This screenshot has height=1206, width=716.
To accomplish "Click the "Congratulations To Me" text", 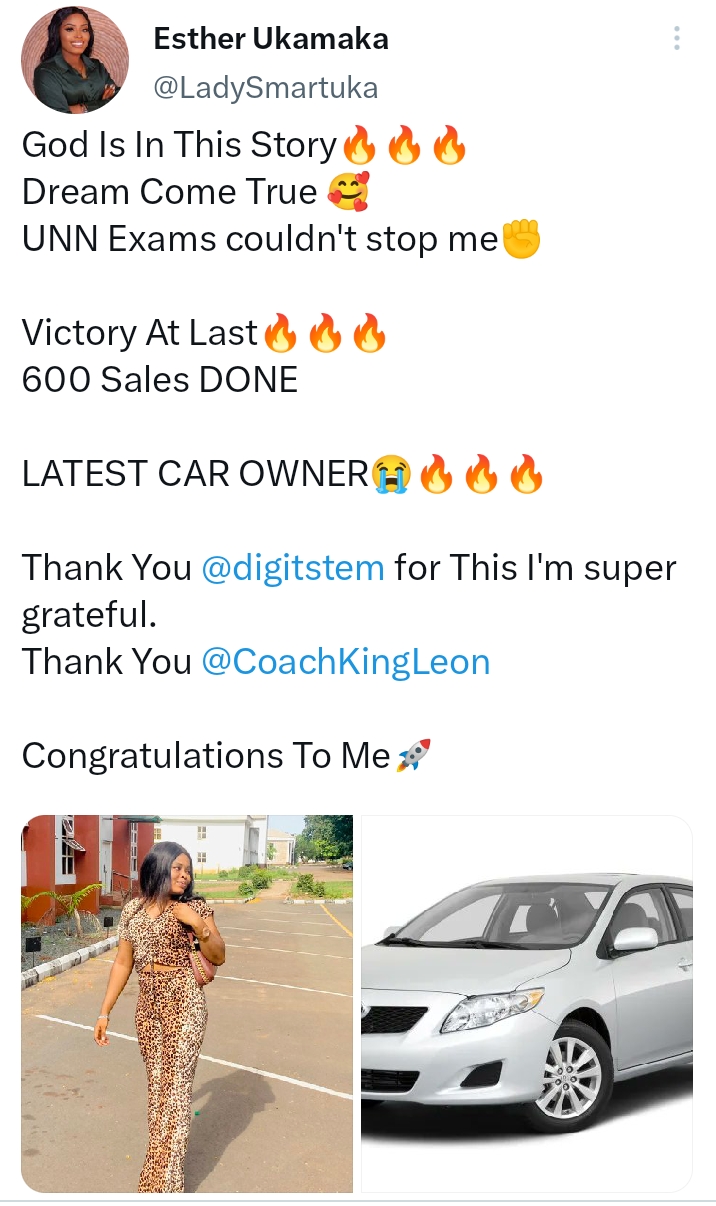I will (x=205, y=756).
